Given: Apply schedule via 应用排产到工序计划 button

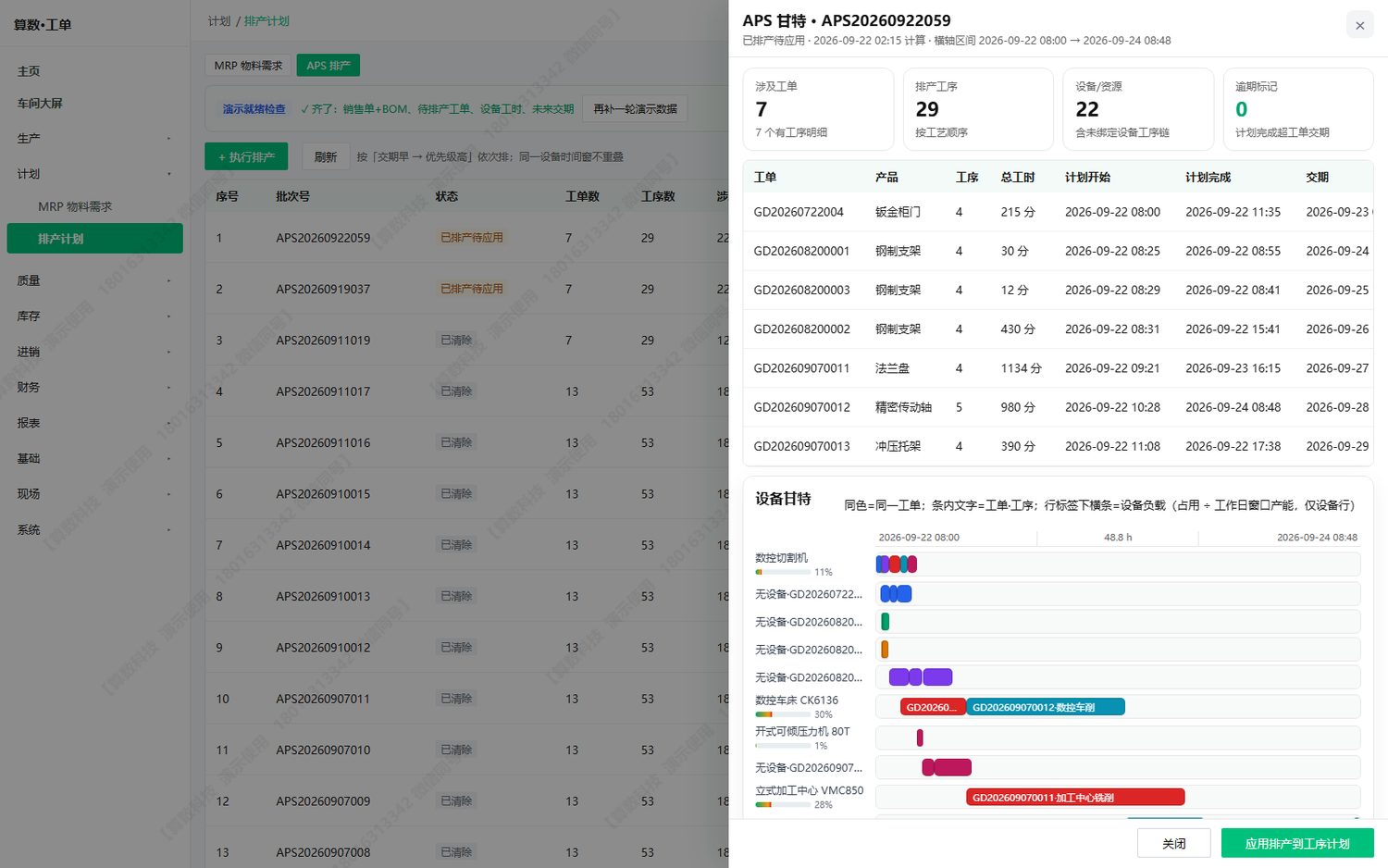Looking at the screenshot, I should (x=1297, y=844).
